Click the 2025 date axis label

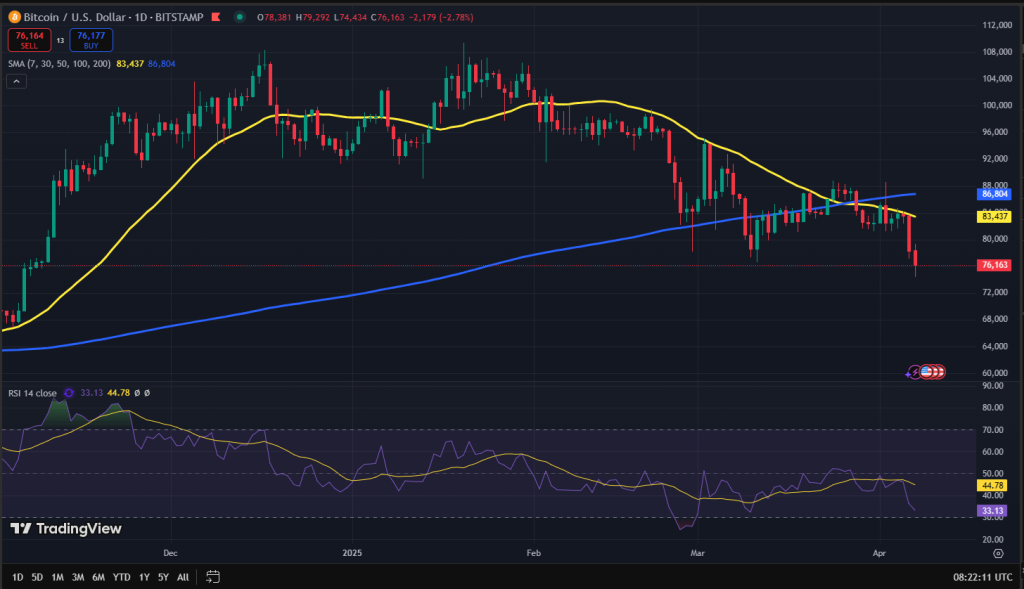(x=352, y=553)
